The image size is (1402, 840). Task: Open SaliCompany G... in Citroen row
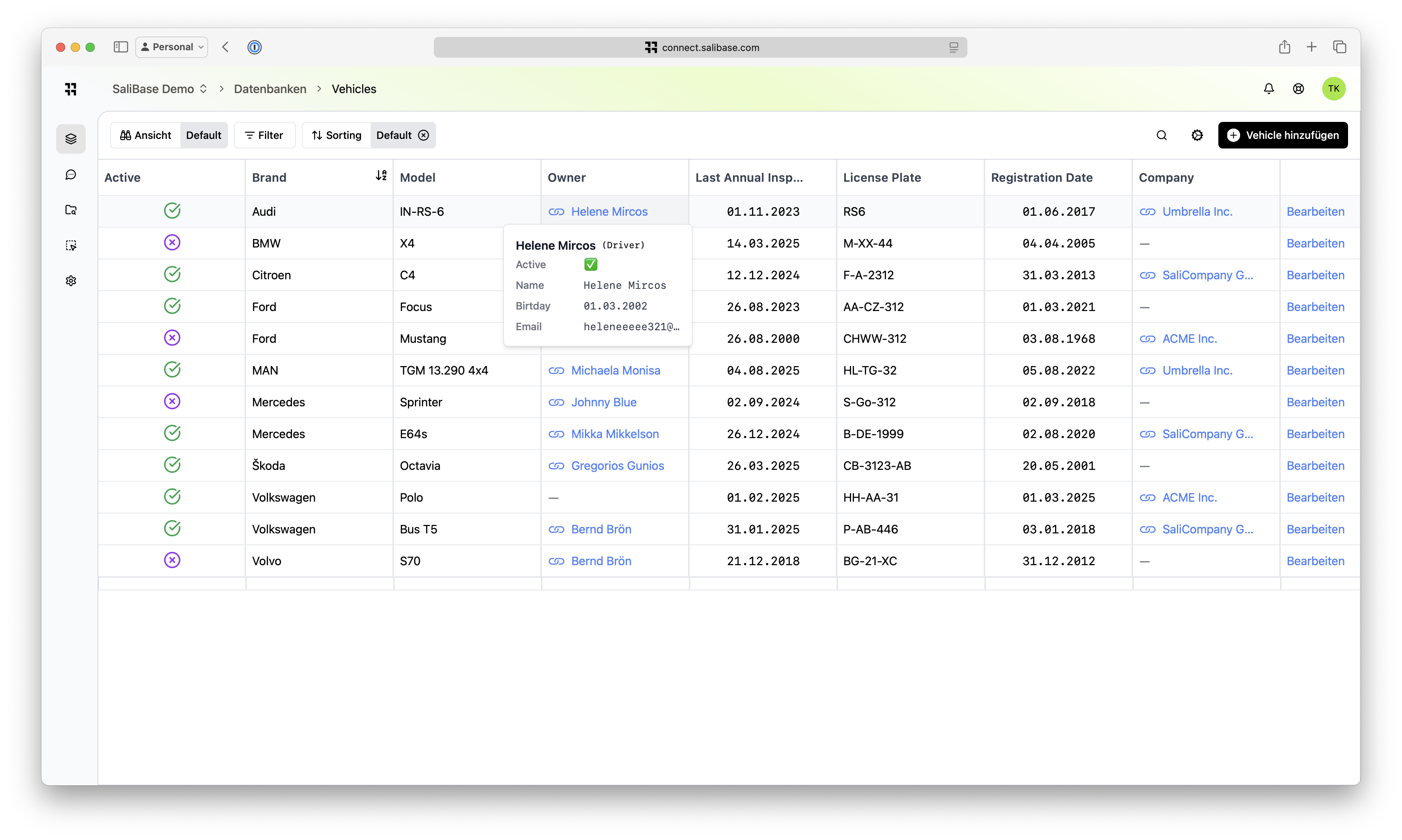(x=1208, y=275)
